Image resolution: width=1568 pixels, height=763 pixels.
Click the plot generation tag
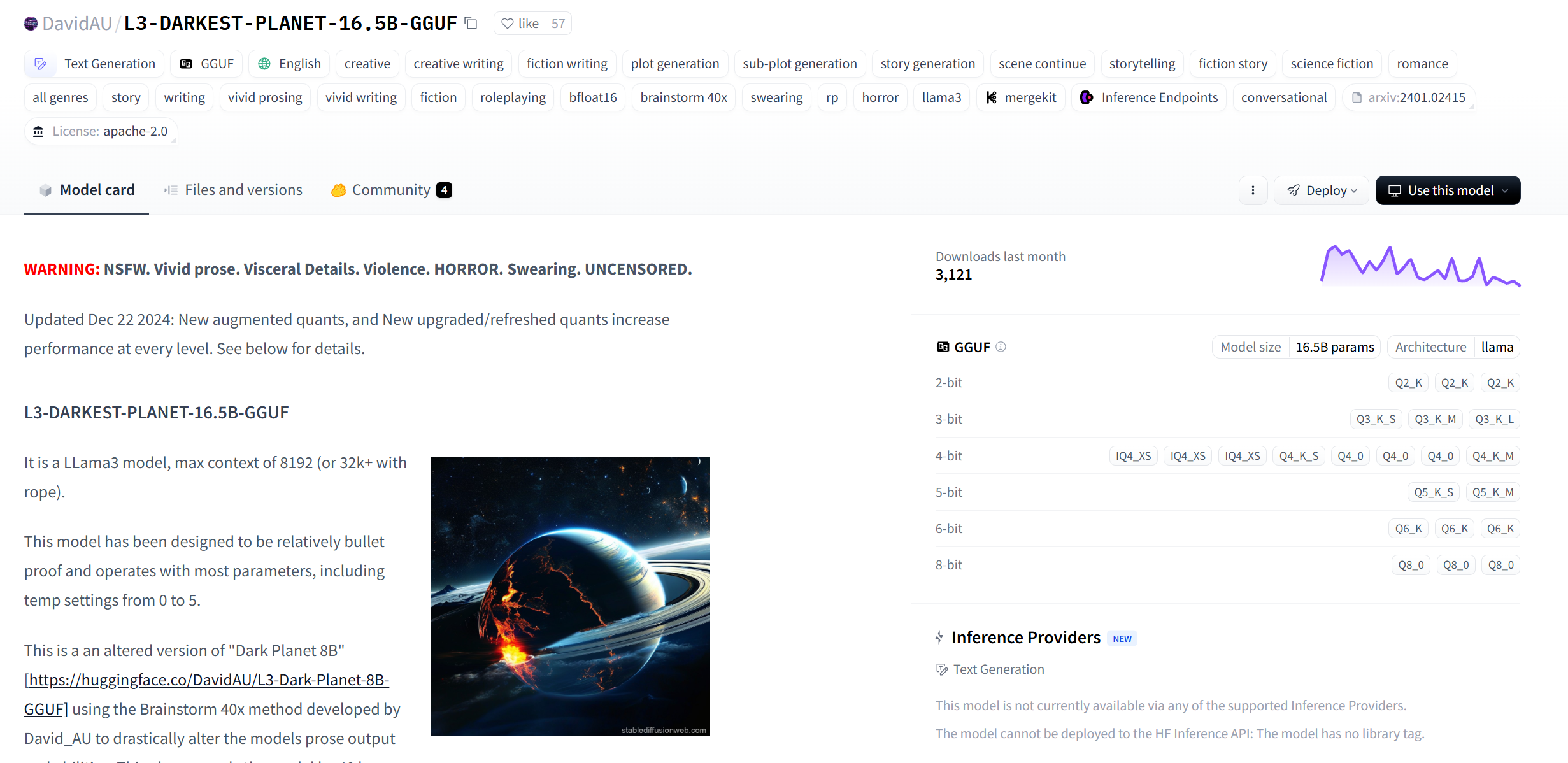point(674,64)
